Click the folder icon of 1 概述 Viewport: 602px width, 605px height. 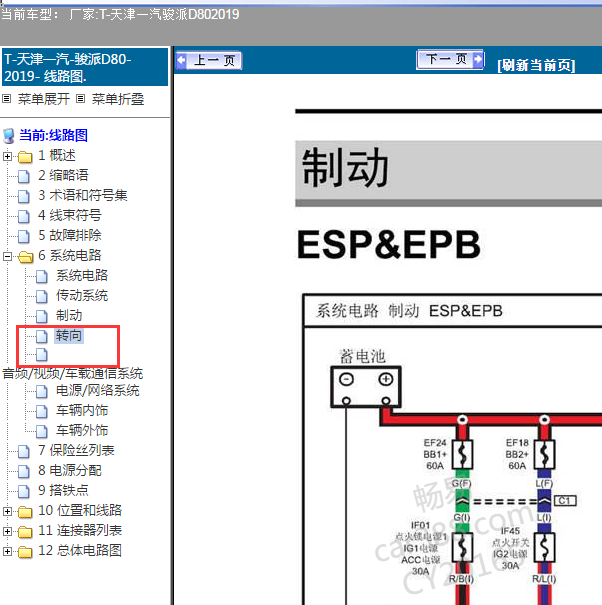[25, 157]
